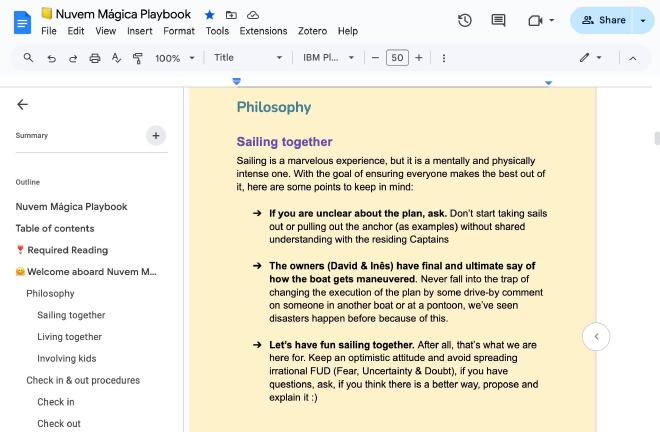
Task: Jump to Living together outline item
Action: tap(69, 337)
